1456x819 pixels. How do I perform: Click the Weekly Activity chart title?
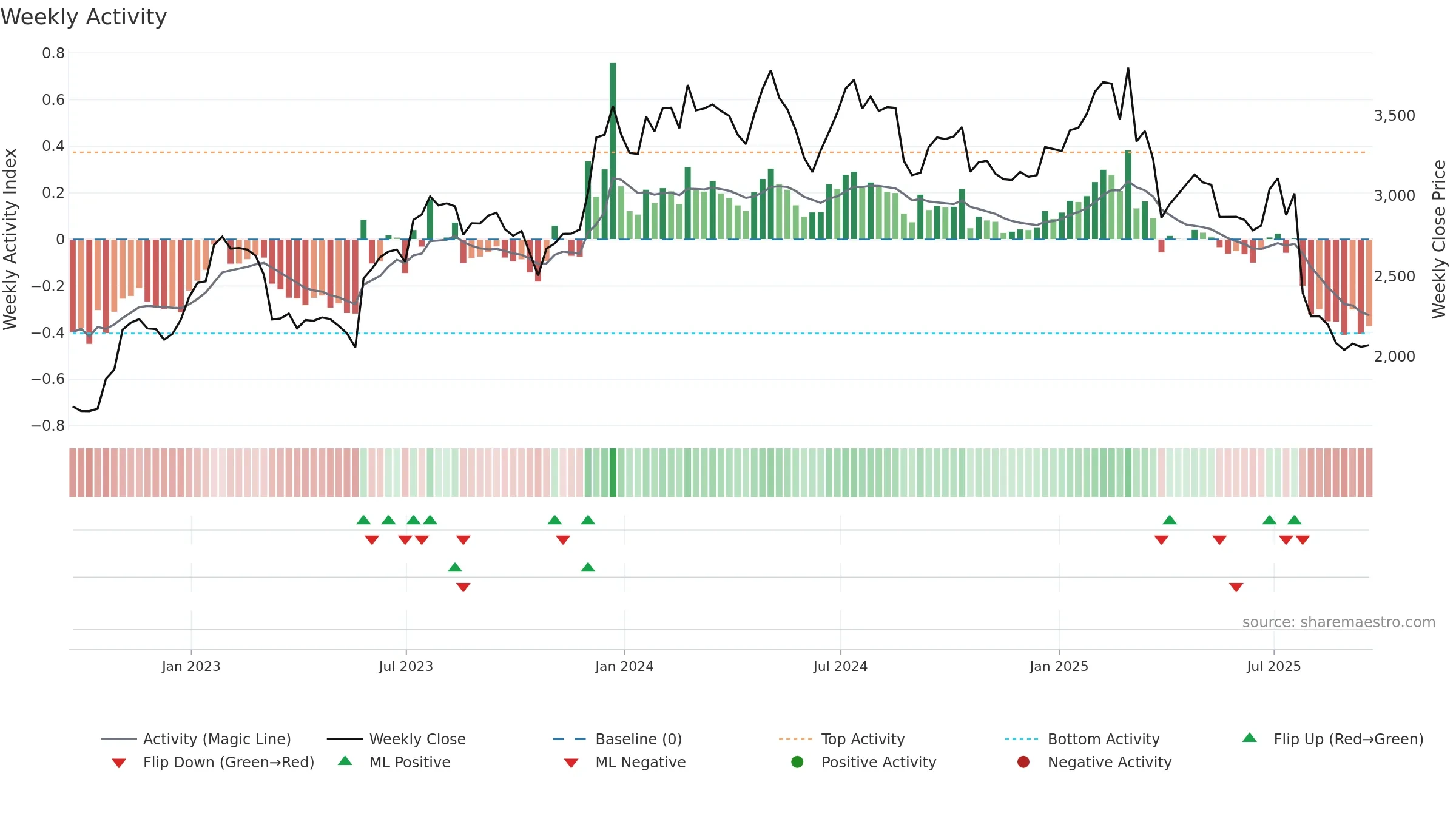(84, 17)
